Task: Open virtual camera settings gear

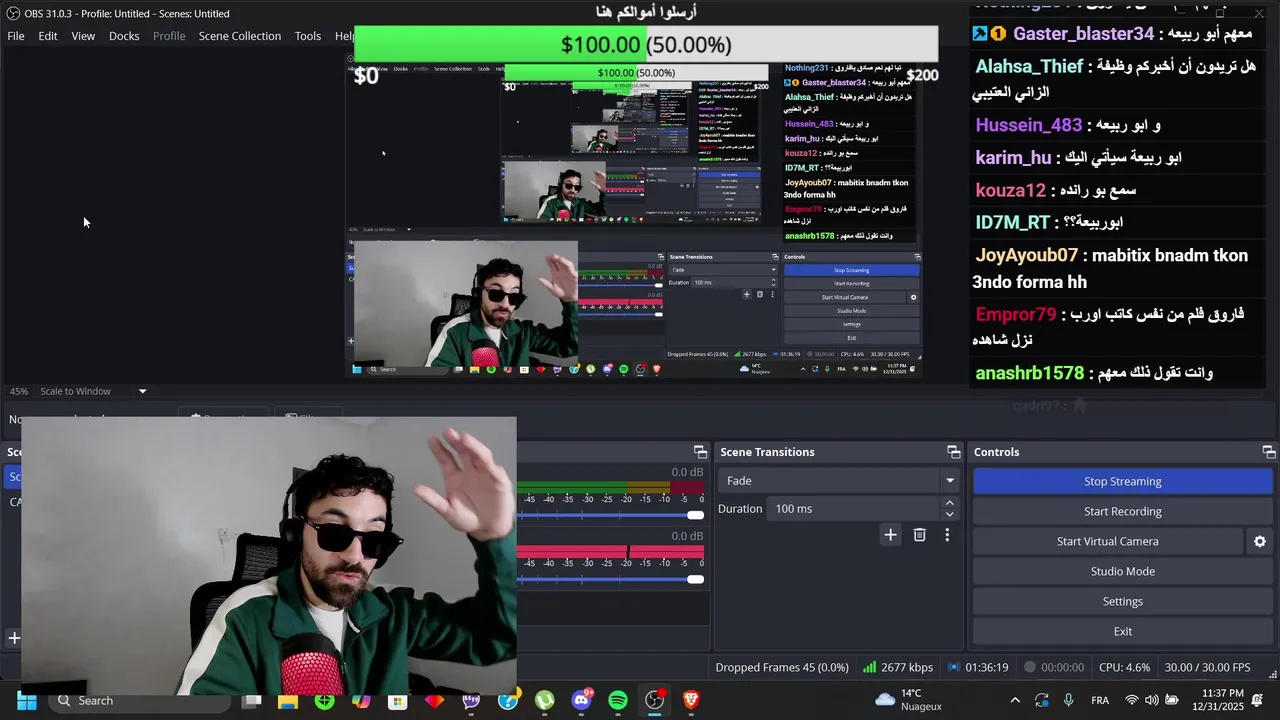Action: click(x=1260, y=541)
